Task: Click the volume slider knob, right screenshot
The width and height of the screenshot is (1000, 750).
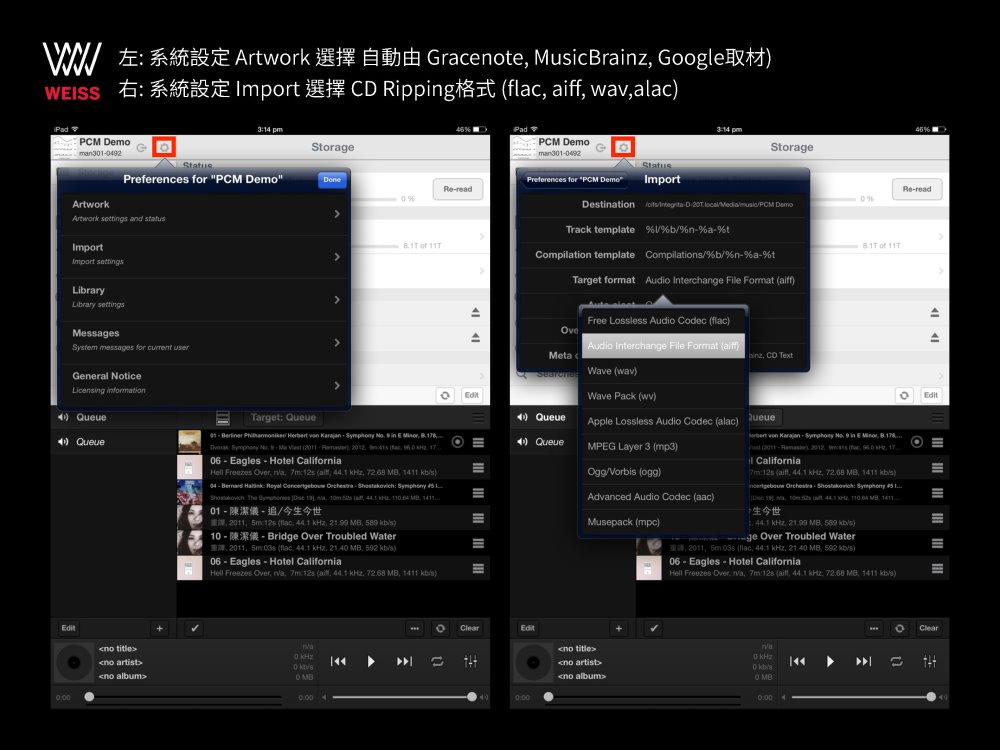Action: point(931,697)
